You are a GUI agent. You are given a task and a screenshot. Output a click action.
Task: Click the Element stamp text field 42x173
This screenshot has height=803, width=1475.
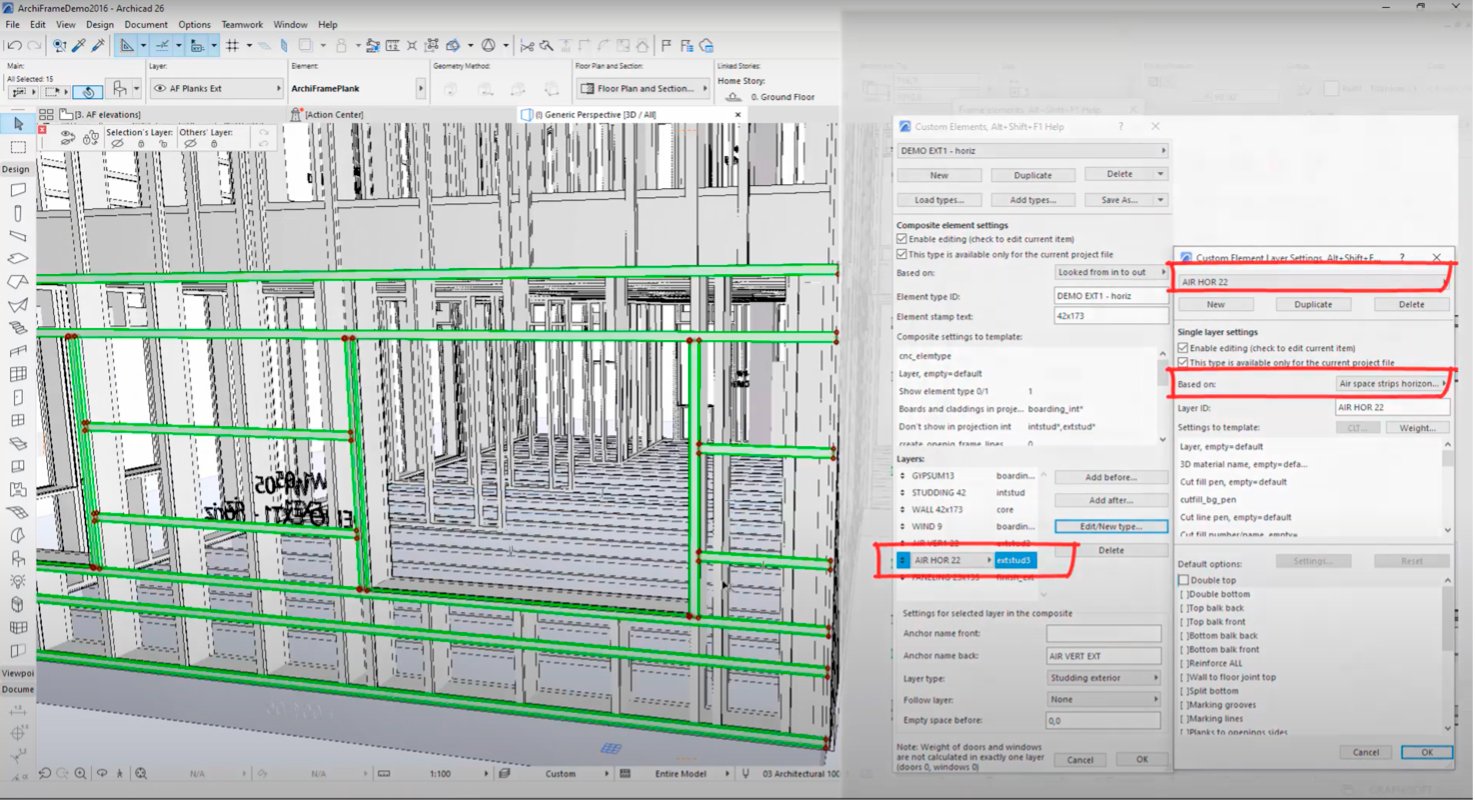pos(1111,316)
